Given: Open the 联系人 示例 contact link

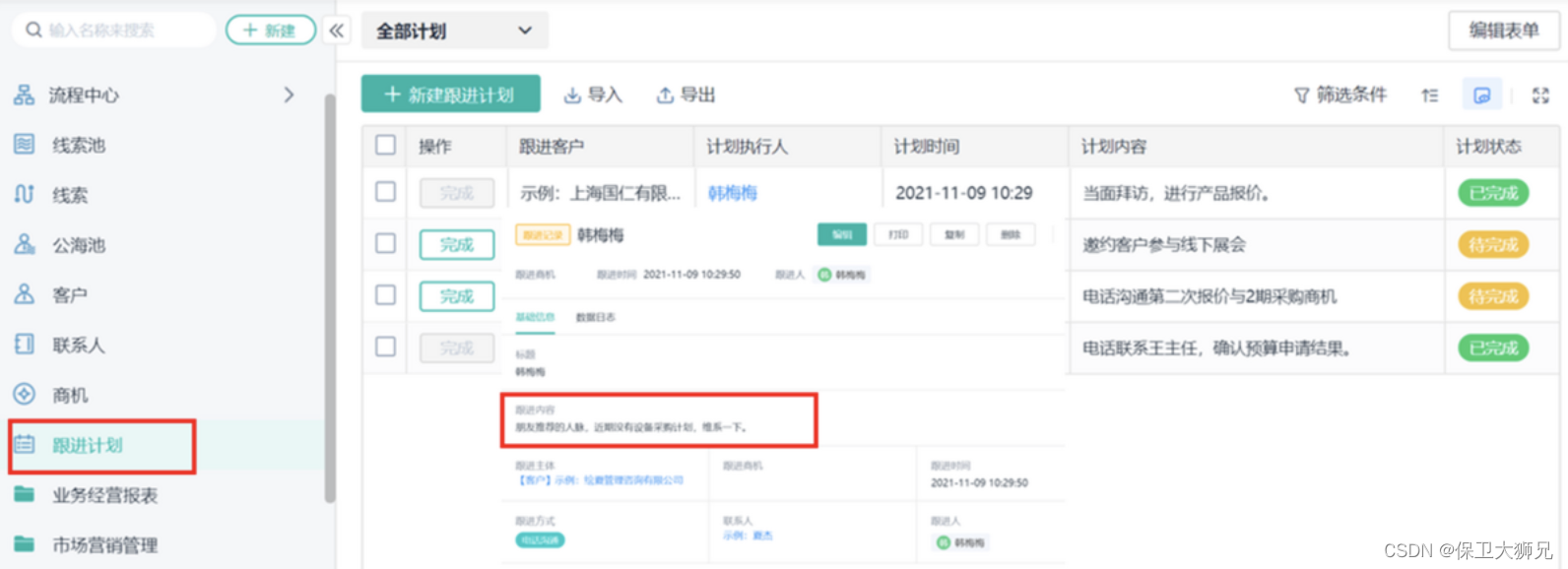Looking at the screenshot, I should (748, 536).
